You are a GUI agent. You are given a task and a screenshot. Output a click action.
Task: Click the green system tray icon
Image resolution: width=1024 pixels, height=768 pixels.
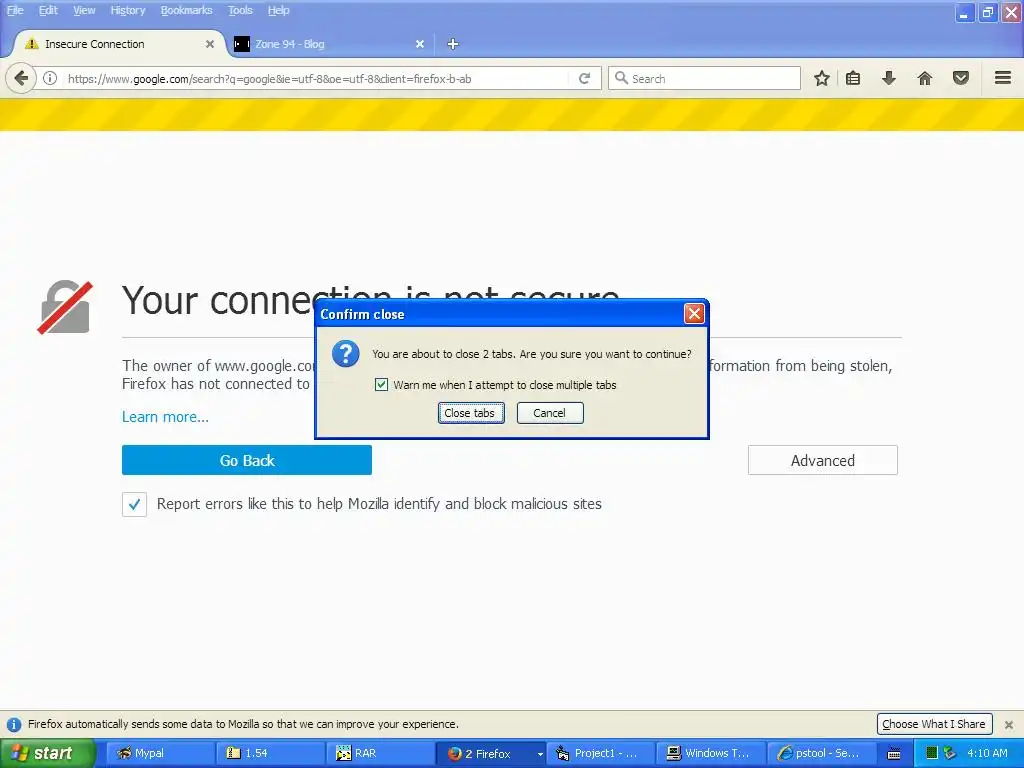tap(932, 753)
